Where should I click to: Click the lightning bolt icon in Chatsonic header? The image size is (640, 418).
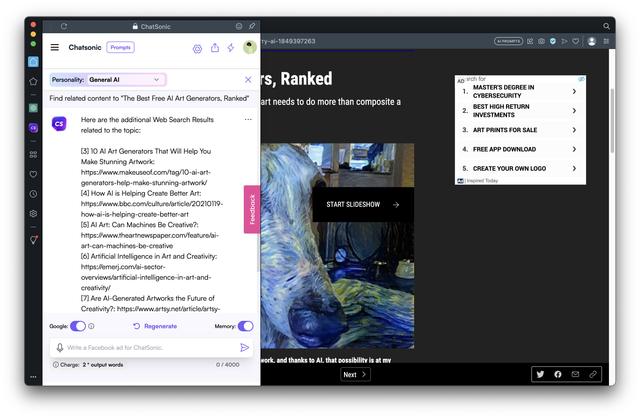tap(231, 48)
